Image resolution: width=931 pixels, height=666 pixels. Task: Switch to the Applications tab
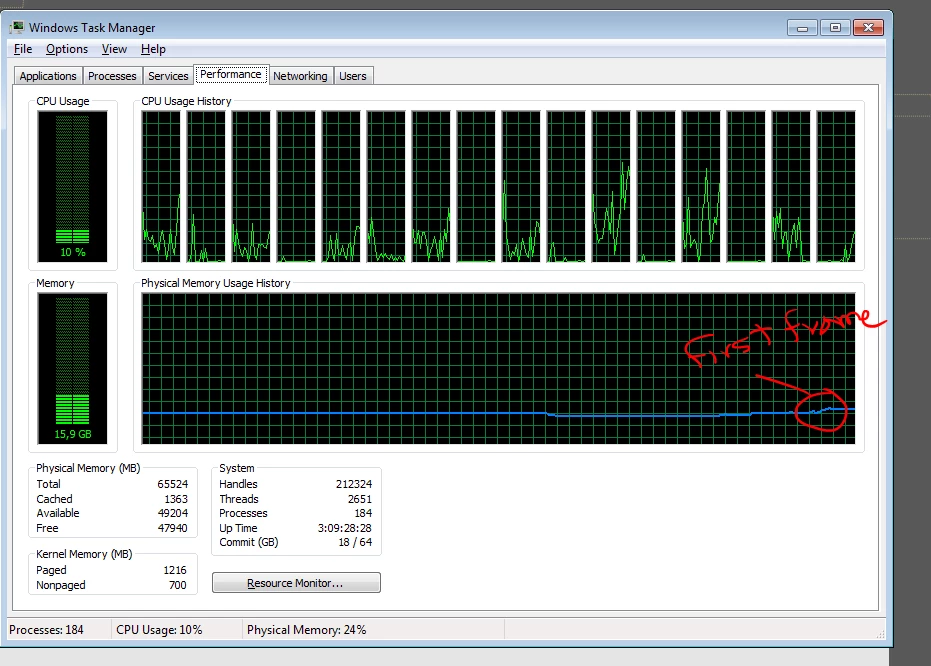tap(48, 76)
